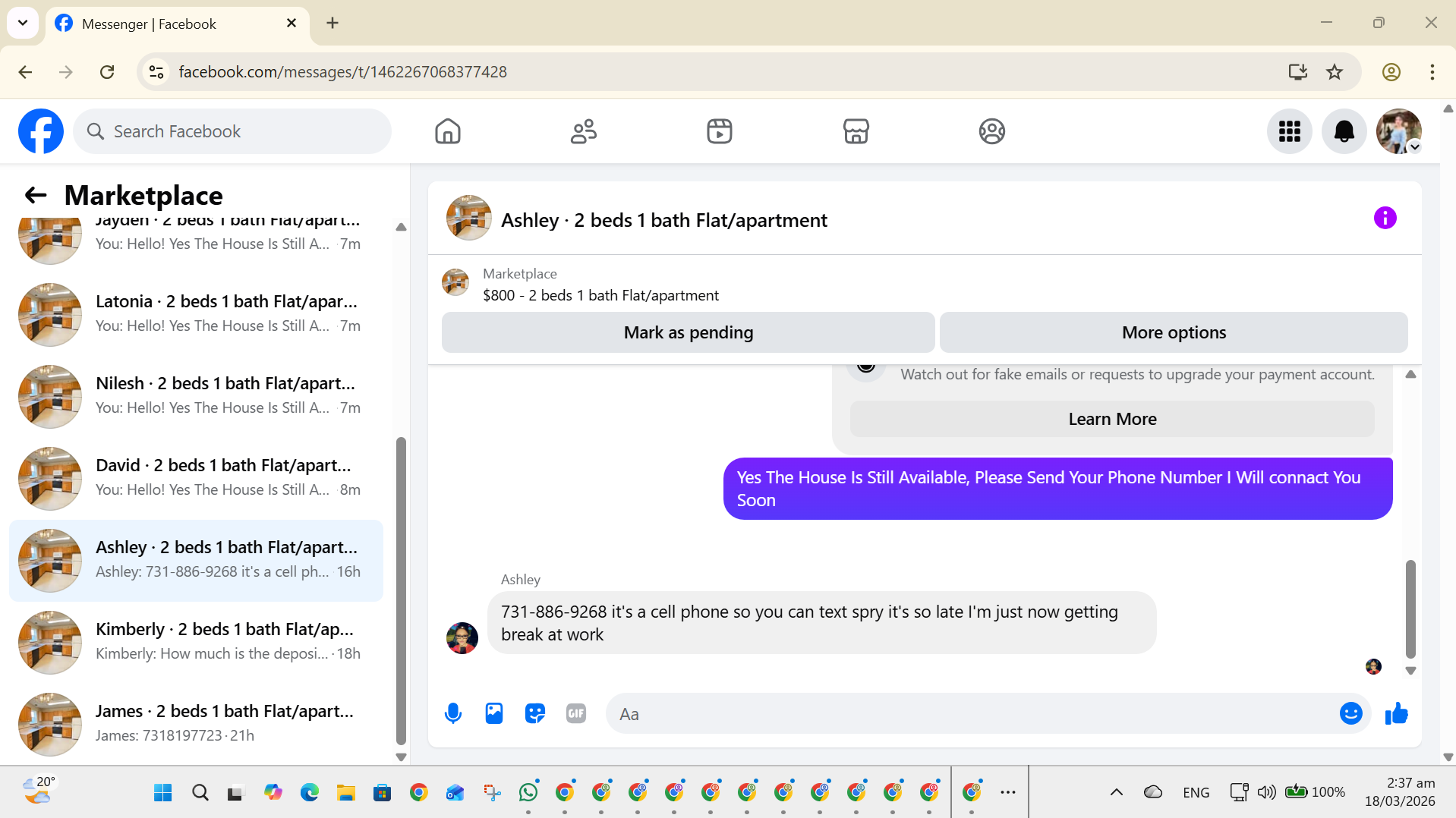Open the emoji picker in message box

[1350, 713]
